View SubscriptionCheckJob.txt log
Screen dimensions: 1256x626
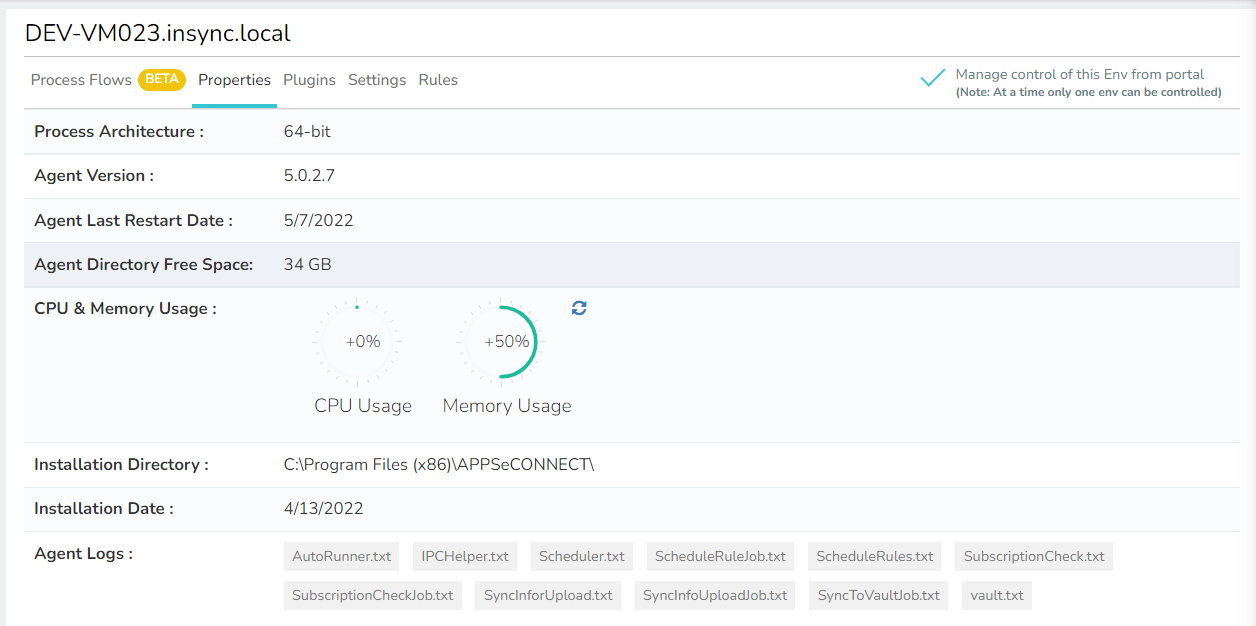point(372,595)
